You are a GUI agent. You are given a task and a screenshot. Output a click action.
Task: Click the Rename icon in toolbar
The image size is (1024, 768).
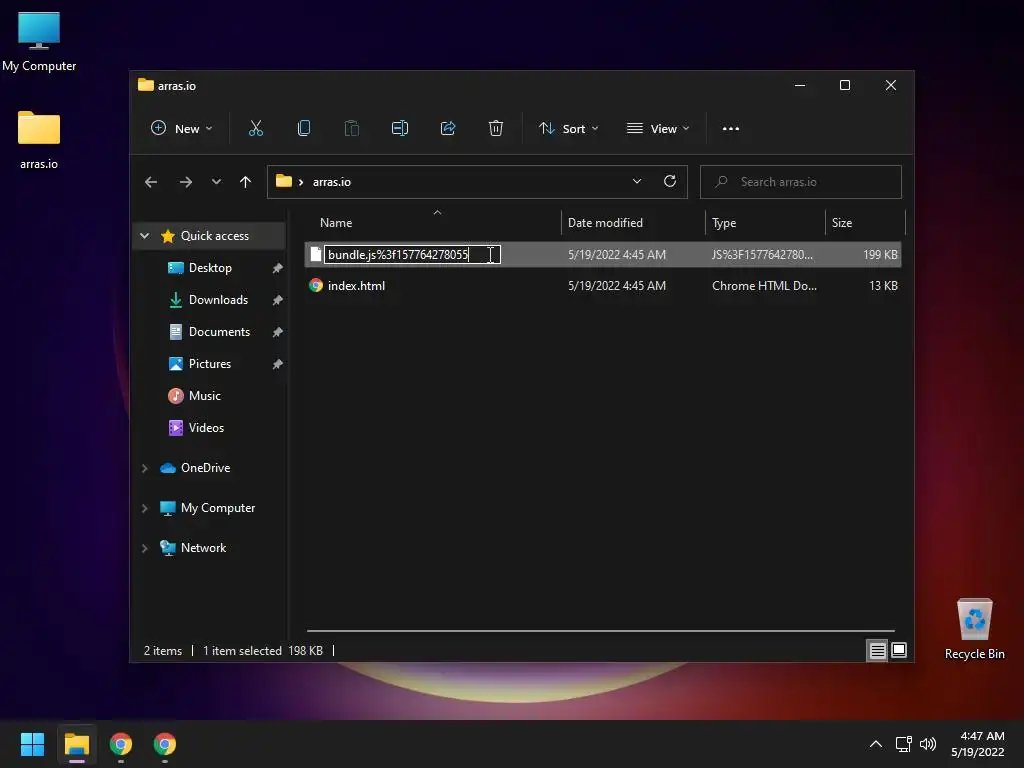[x=400, y=128]
